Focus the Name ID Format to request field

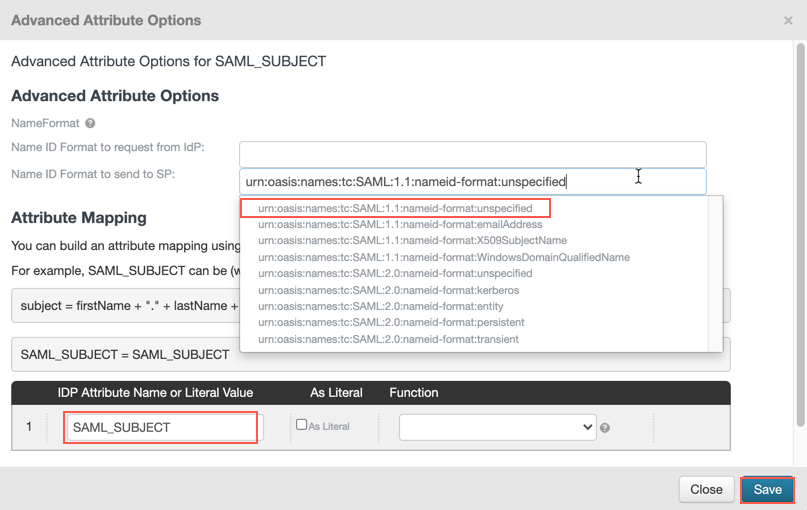point(472,154)
